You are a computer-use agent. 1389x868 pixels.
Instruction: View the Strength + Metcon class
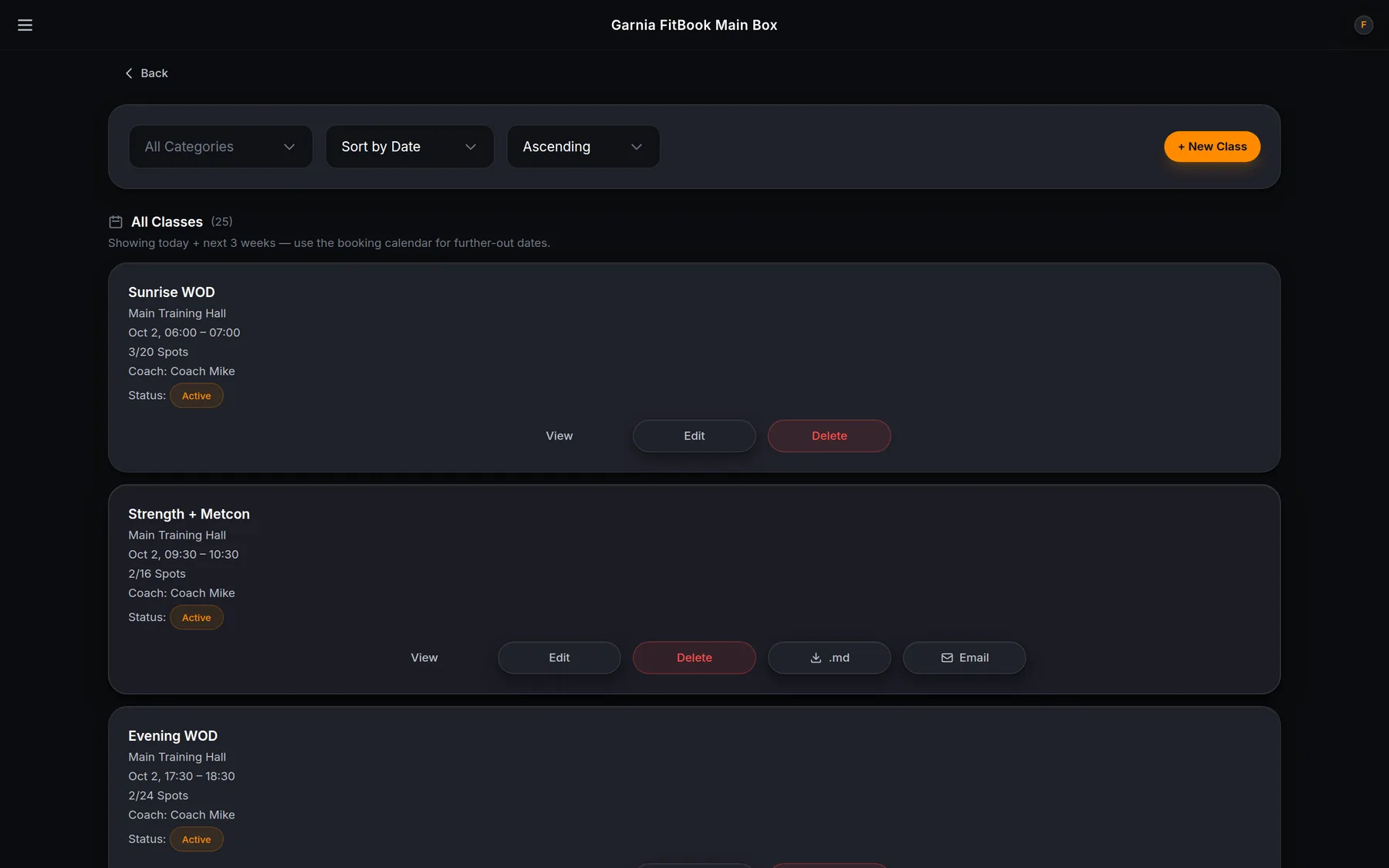[424, 658]
